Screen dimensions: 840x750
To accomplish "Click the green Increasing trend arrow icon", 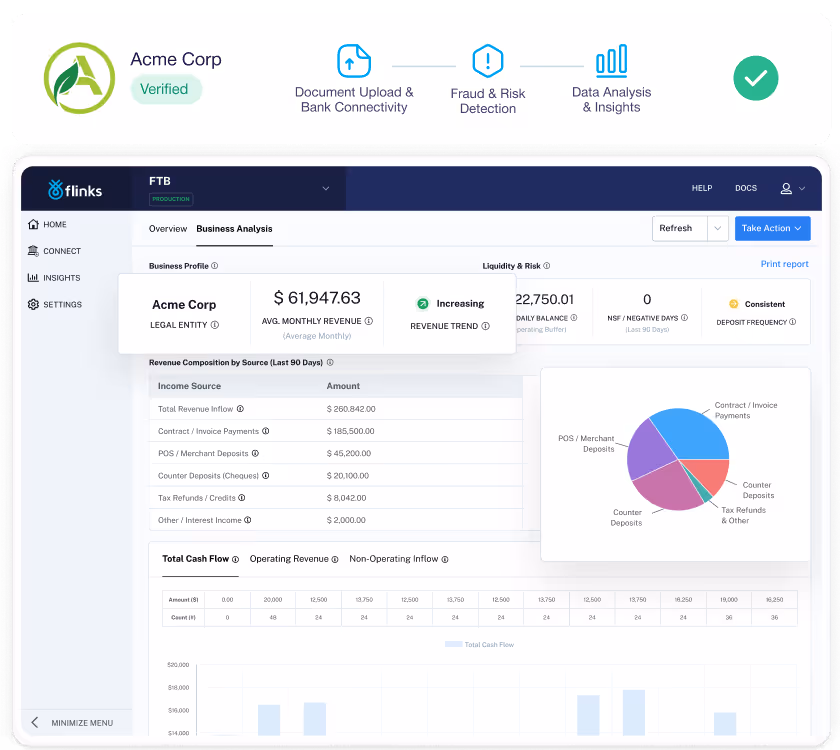I will coord(423,304).
